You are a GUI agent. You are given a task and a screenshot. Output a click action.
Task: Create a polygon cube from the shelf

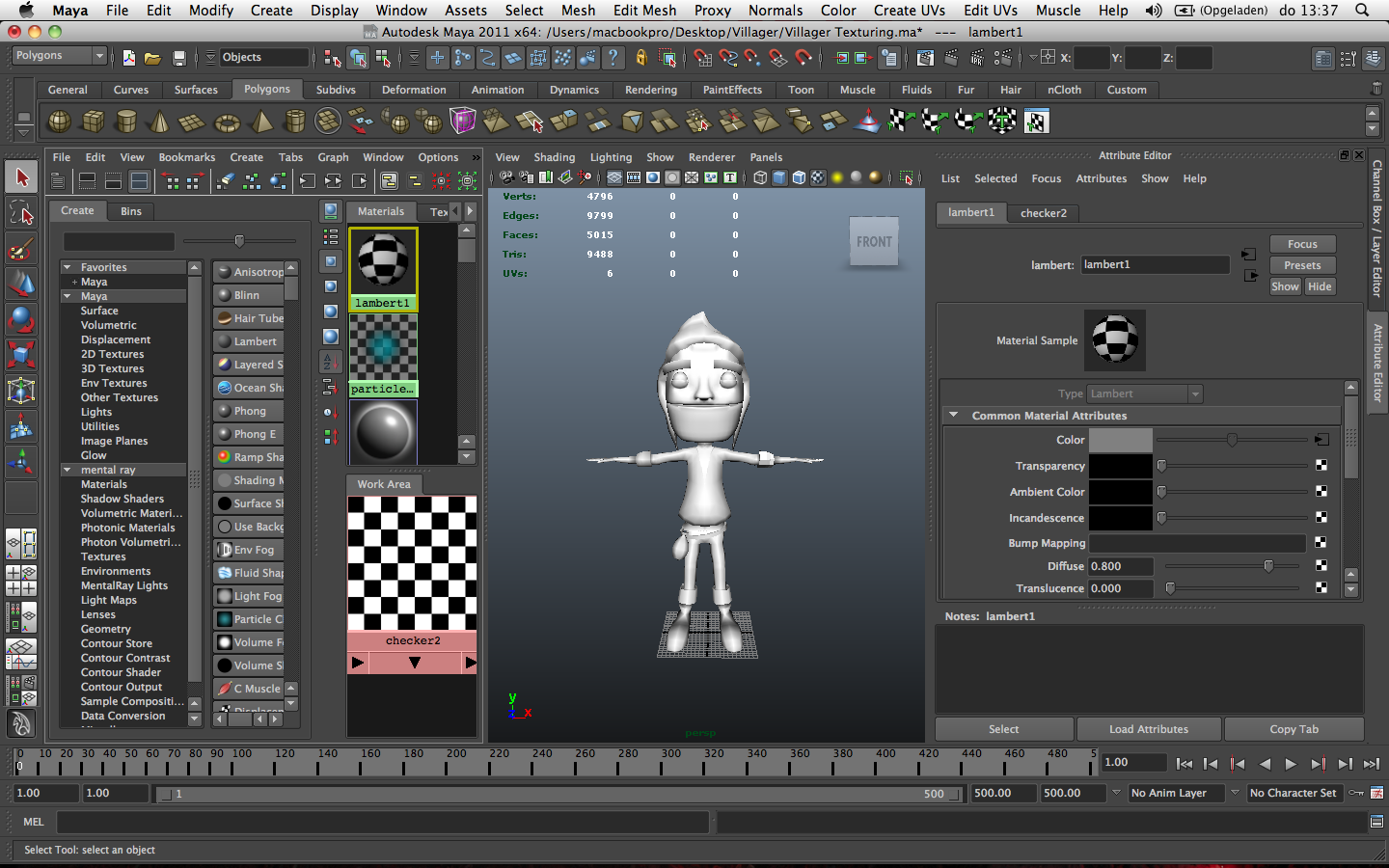(x=94, y=122)
